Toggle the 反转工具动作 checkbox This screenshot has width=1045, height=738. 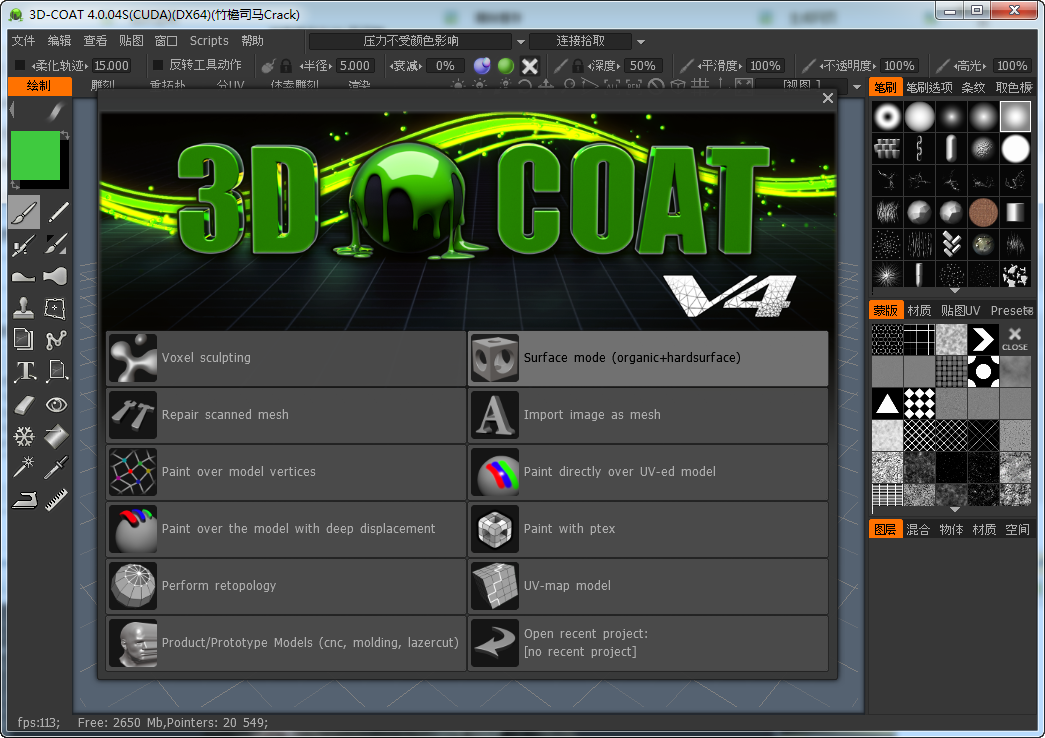coord(158,65)
